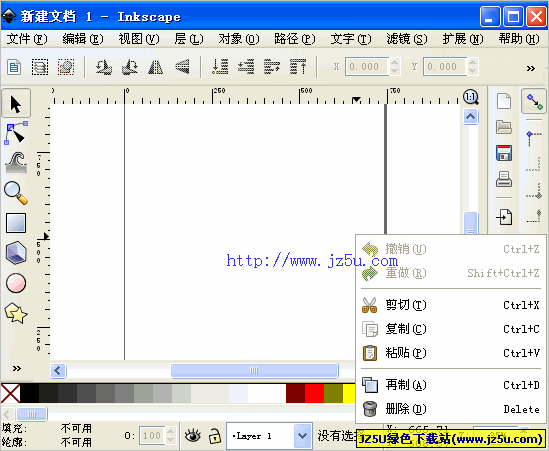The width and height of the screenshot is (549, 451).
Task: Click the Deselect icon
Action: click(66, 67)
